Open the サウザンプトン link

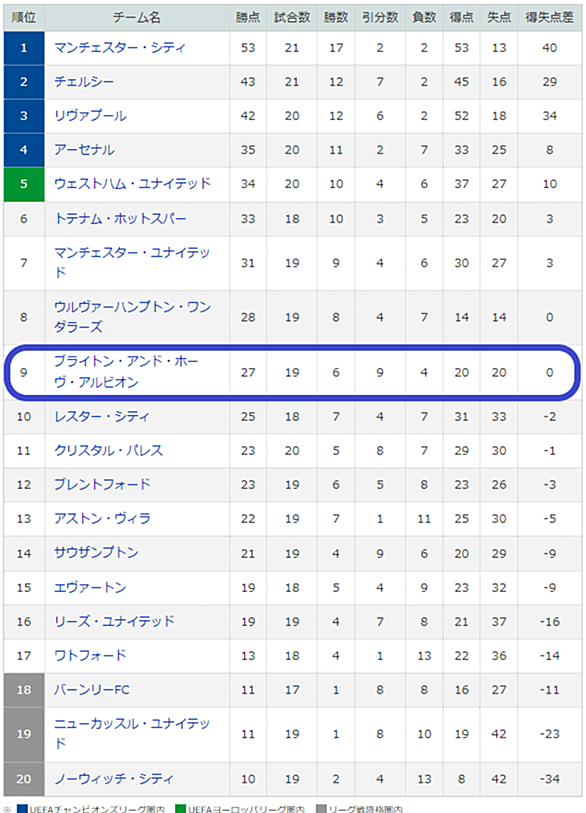[x=96, y=553]
